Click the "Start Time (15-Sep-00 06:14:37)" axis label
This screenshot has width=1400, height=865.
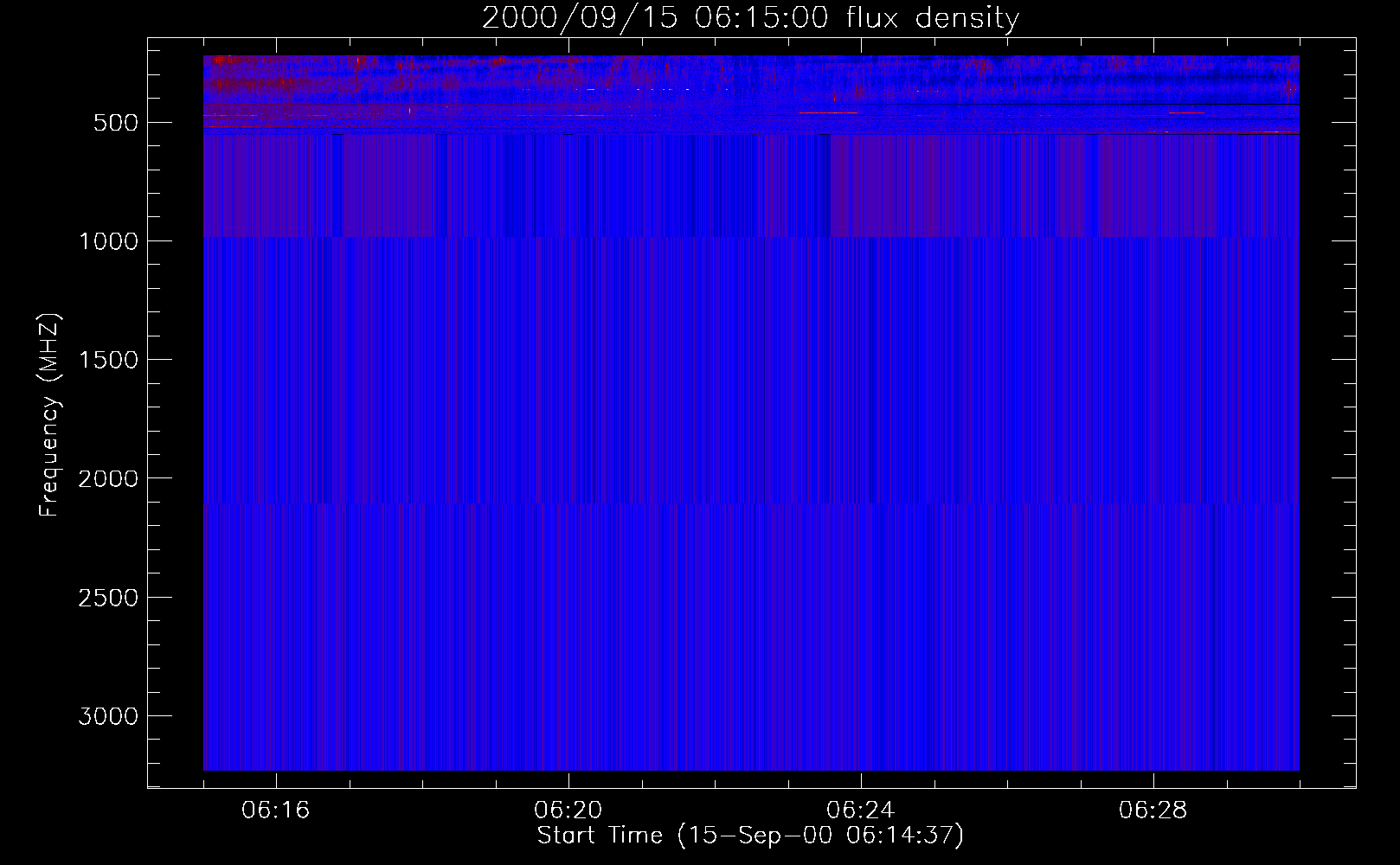click(750, 836)
